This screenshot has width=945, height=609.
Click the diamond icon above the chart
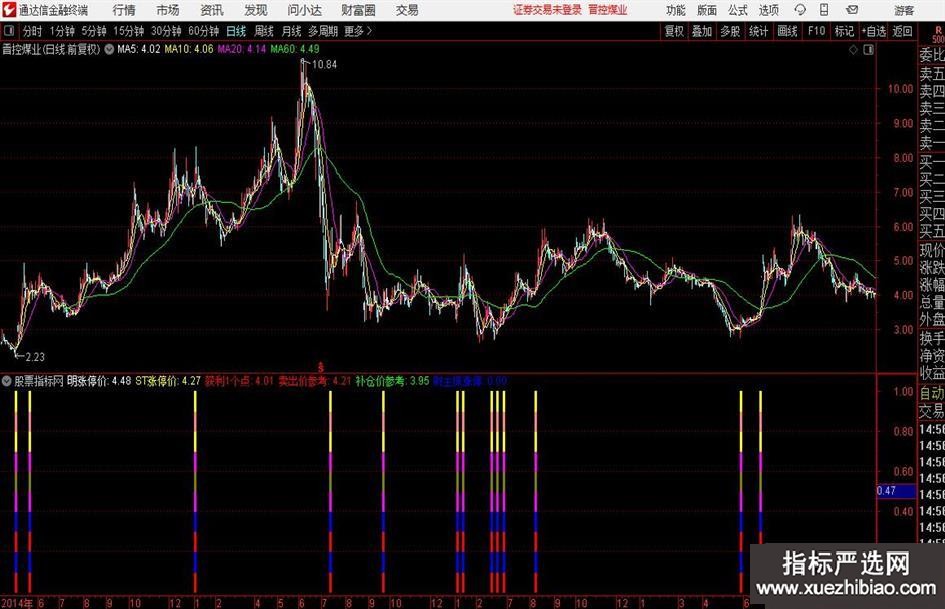[x=853, y=50]
